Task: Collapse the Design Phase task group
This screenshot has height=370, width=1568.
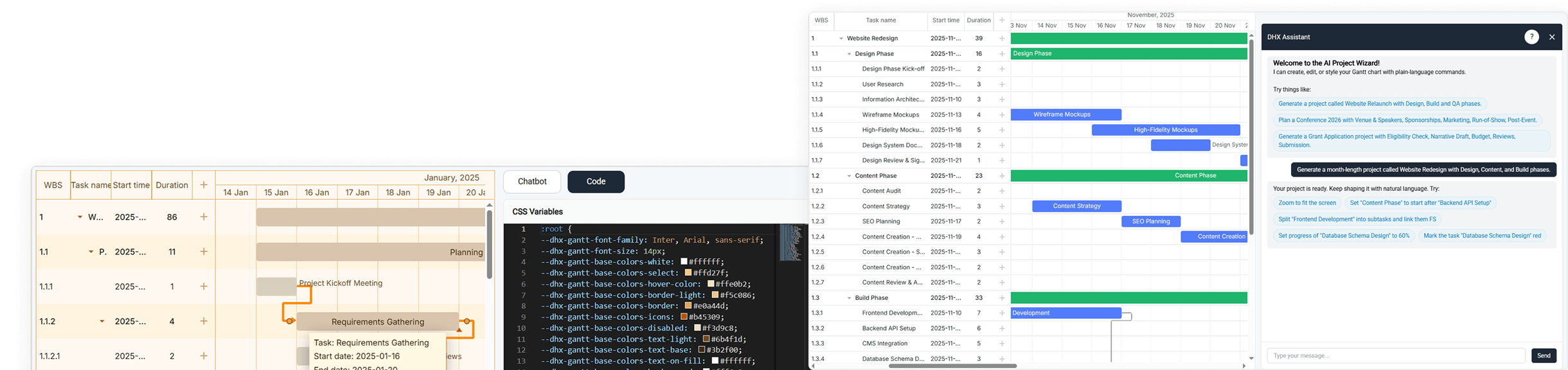Action: click(x=849, y=54)
